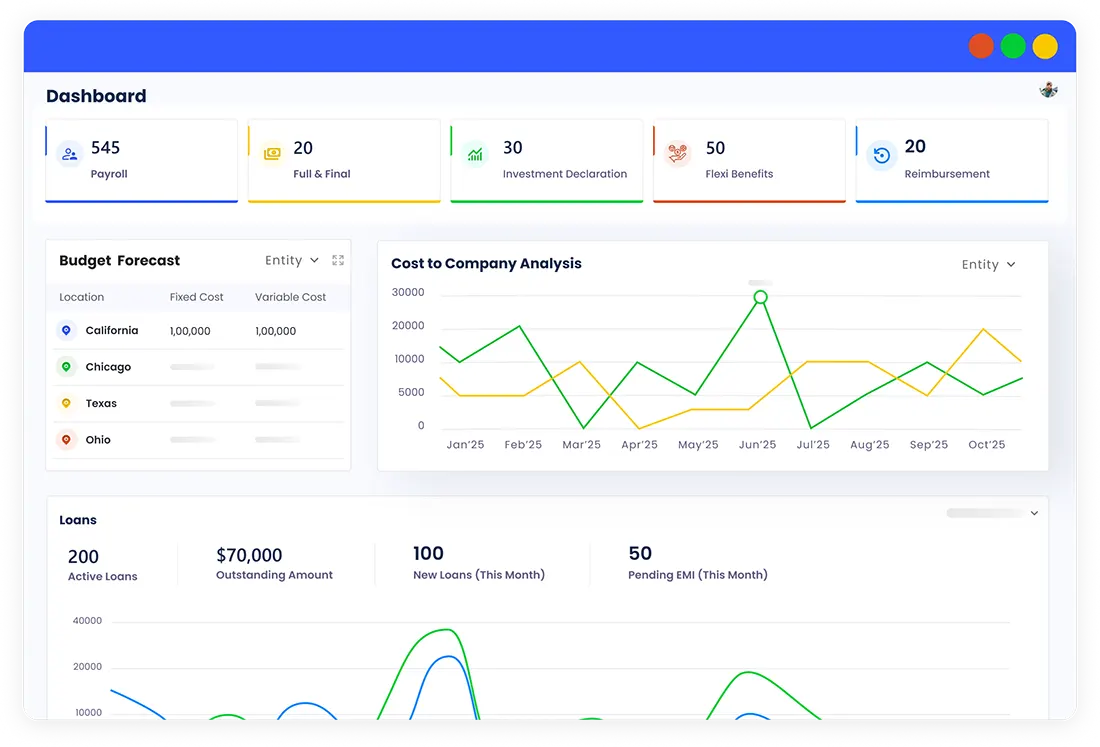Select the Texas row in Budget Forecast
Viewport: 1100px width, 747px height.
pyautogui.click(x=101, y=404)
